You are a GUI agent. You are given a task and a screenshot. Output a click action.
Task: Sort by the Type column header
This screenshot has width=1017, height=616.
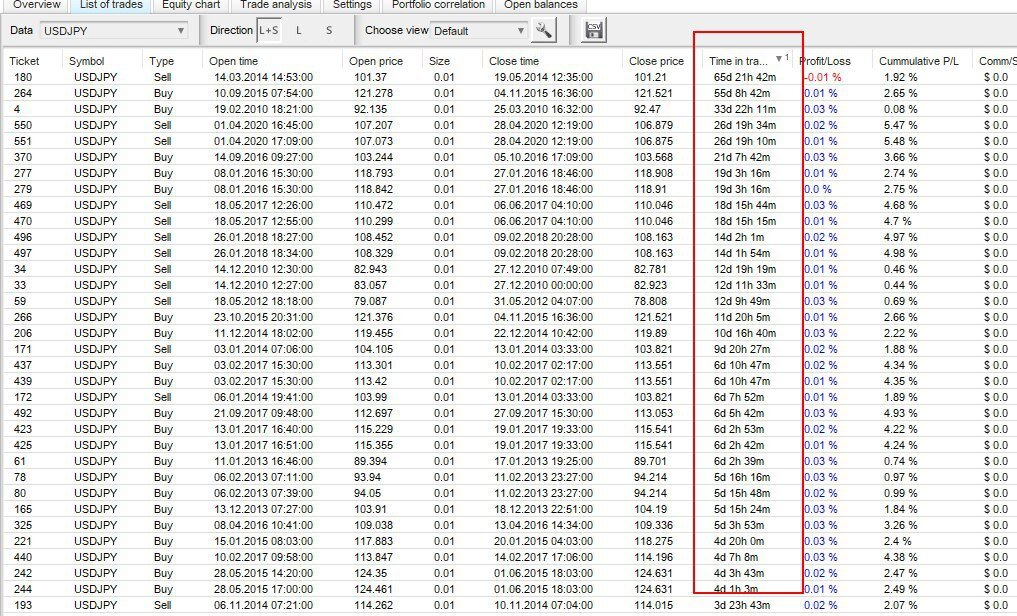coord(162,61)
